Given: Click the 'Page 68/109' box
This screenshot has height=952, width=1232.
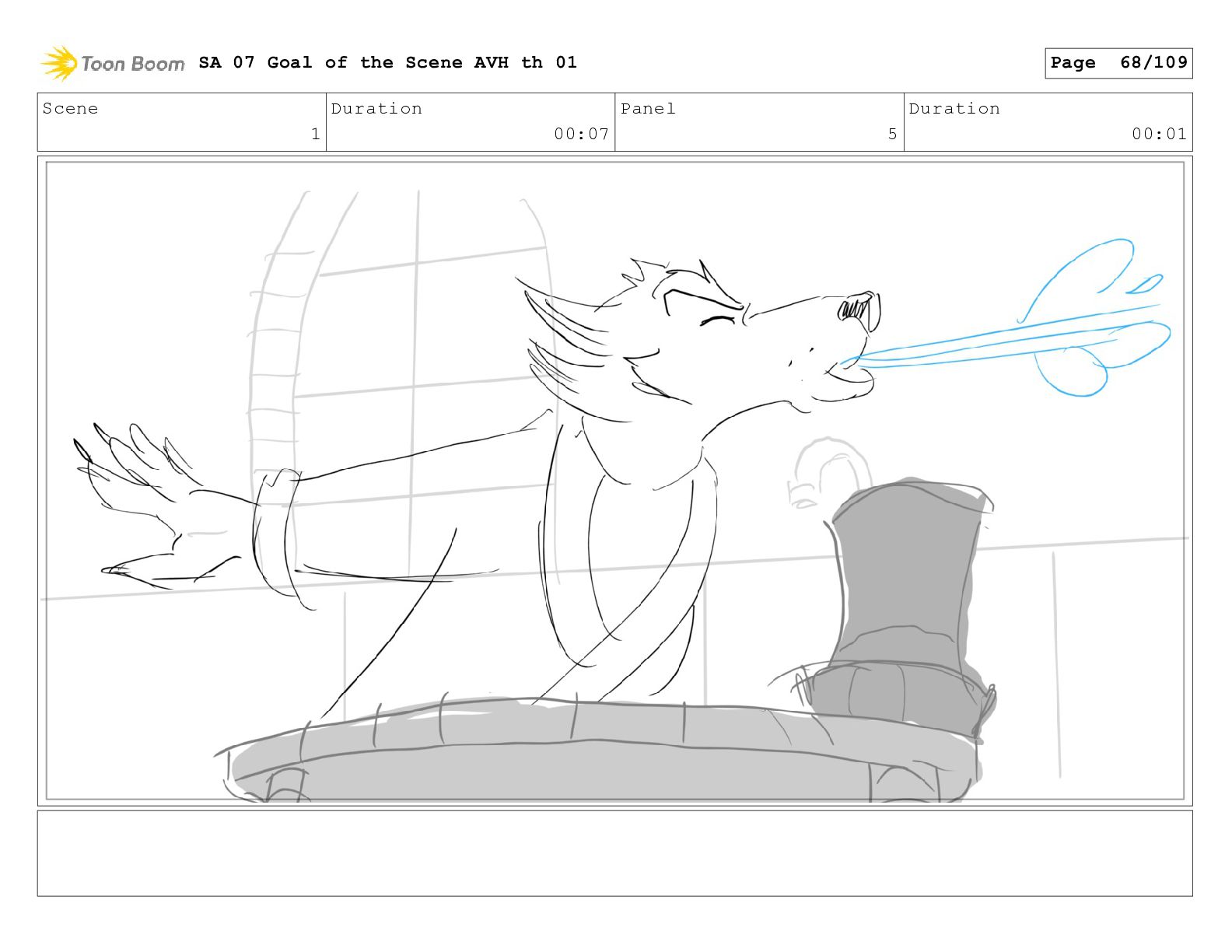Looking at the screenshot, I should click(1118, 63).
